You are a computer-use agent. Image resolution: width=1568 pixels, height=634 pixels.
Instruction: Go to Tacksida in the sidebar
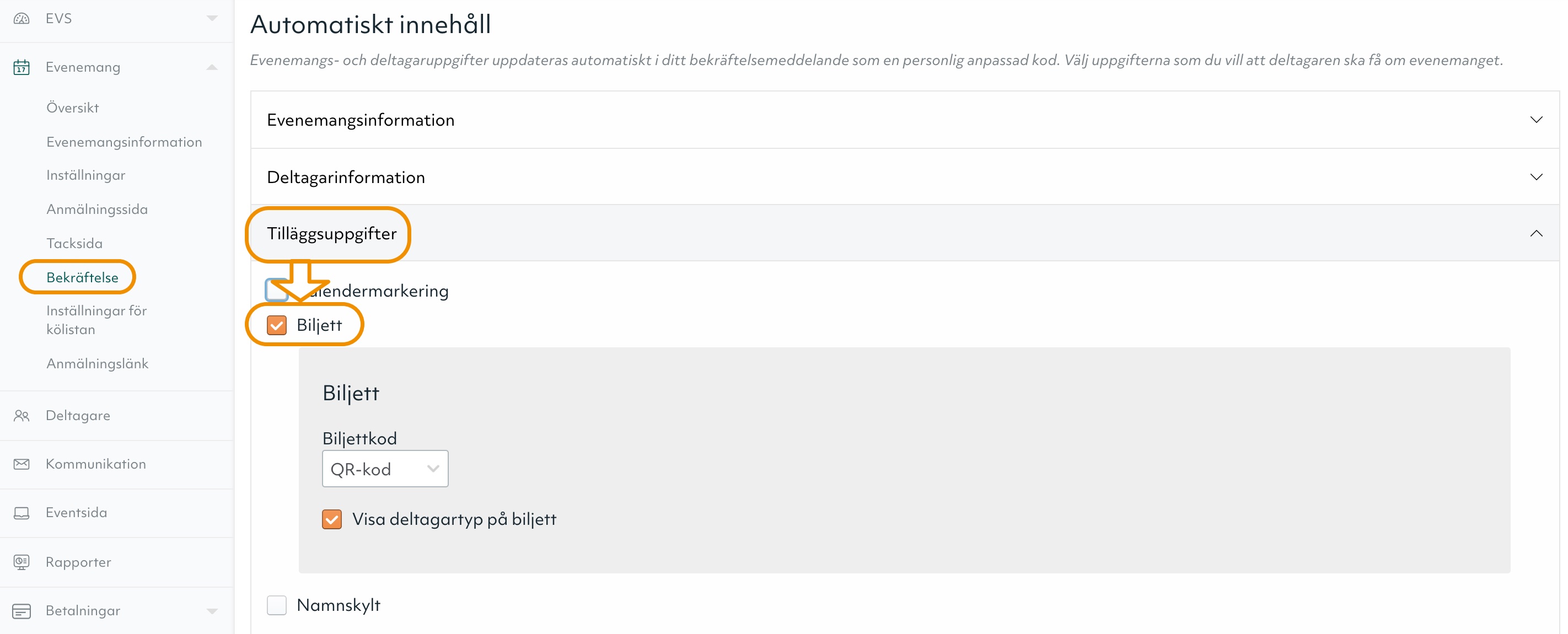(74, 243)
